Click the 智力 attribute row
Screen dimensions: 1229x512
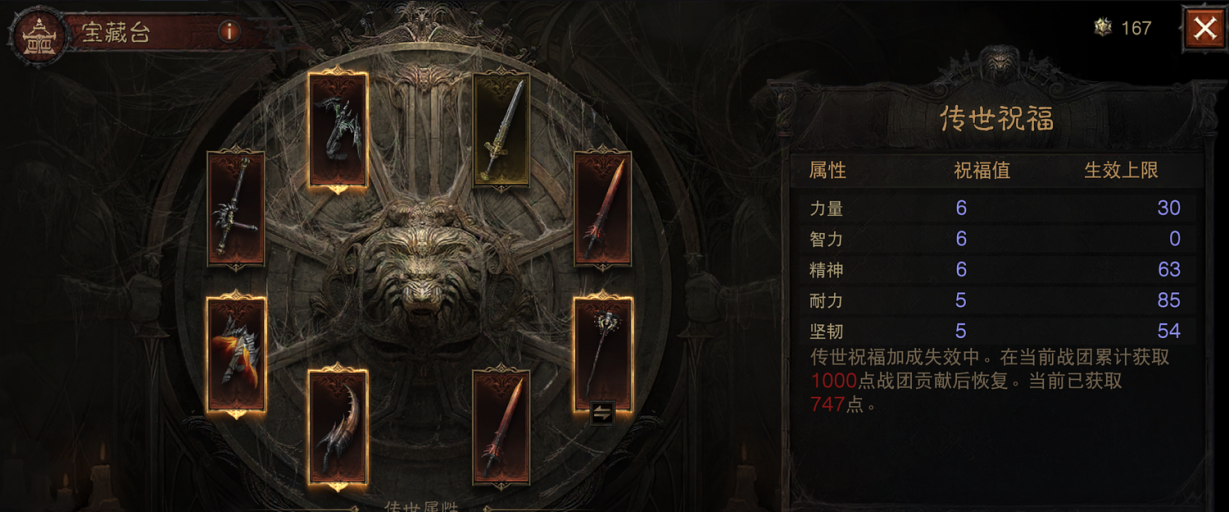(995, 239)
